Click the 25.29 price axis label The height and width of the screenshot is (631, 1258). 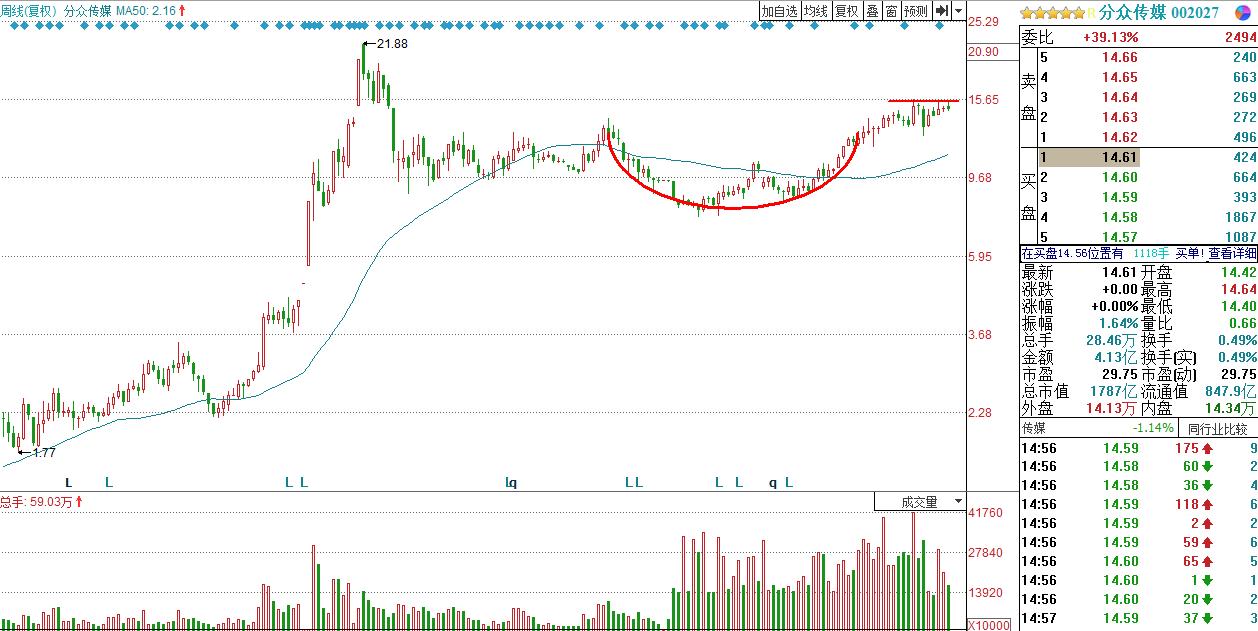point(985,21)
